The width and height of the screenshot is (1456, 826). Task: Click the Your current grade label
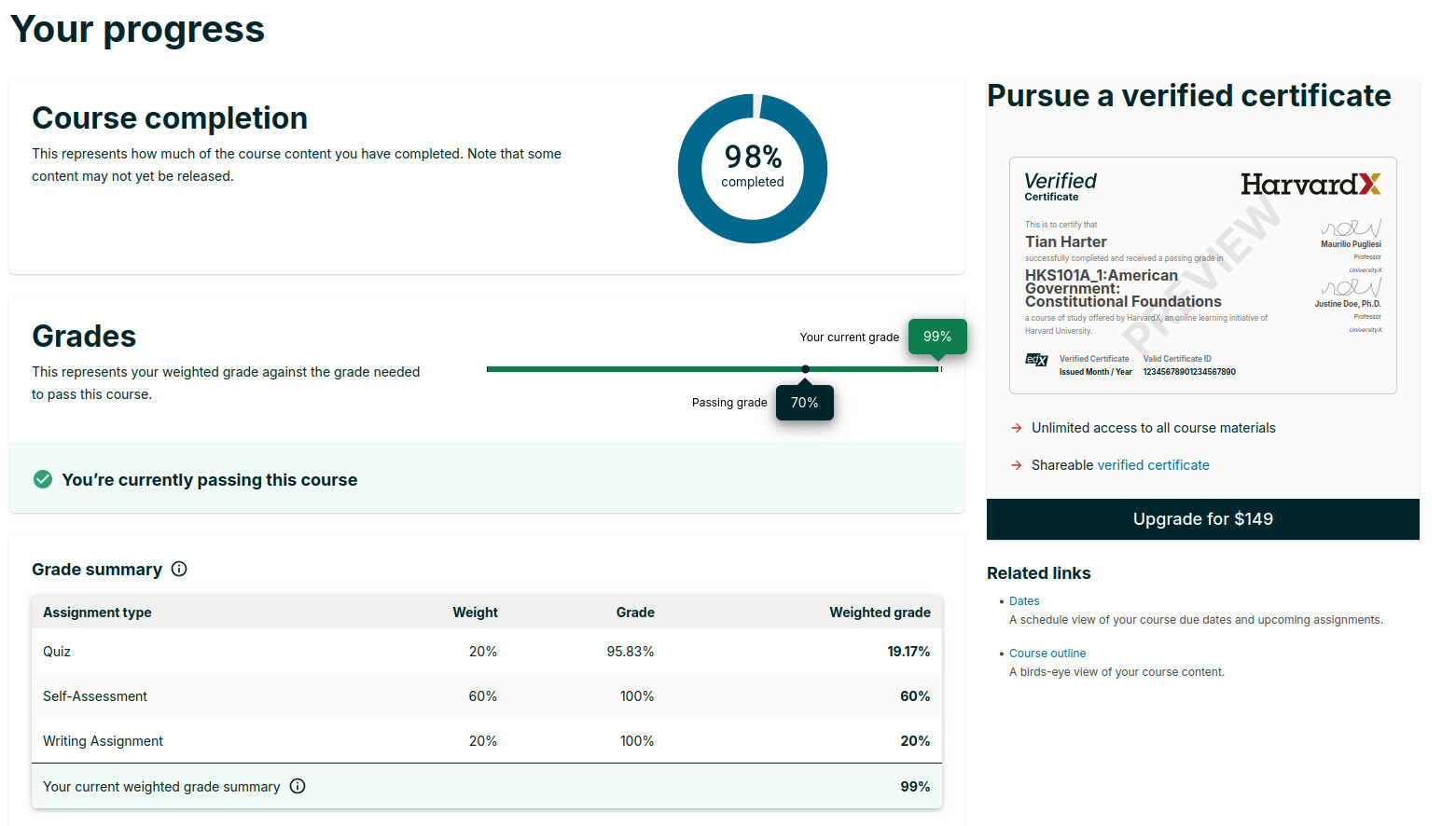point(850,337)
